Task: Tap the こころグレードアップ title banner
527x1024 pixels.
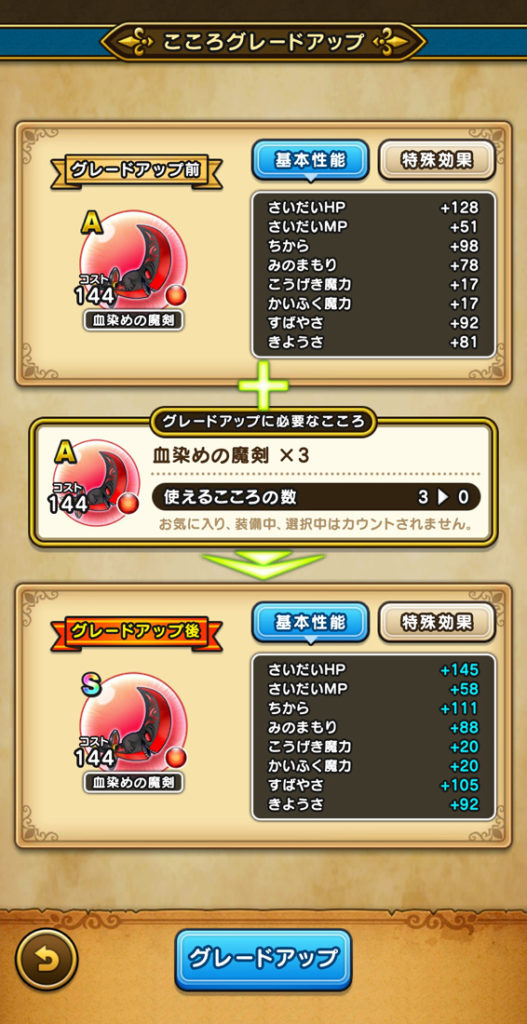Action: (x=263, y=42)
